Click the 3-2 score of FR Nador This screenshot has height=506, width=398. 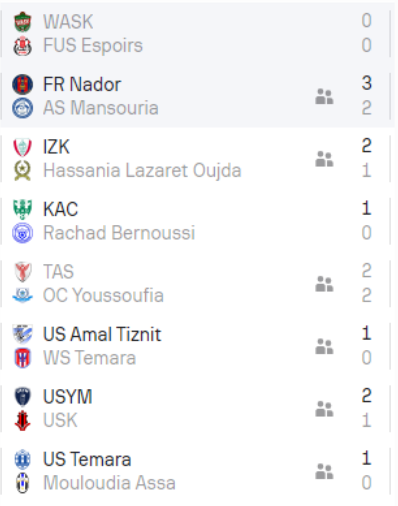coord(366,96)
